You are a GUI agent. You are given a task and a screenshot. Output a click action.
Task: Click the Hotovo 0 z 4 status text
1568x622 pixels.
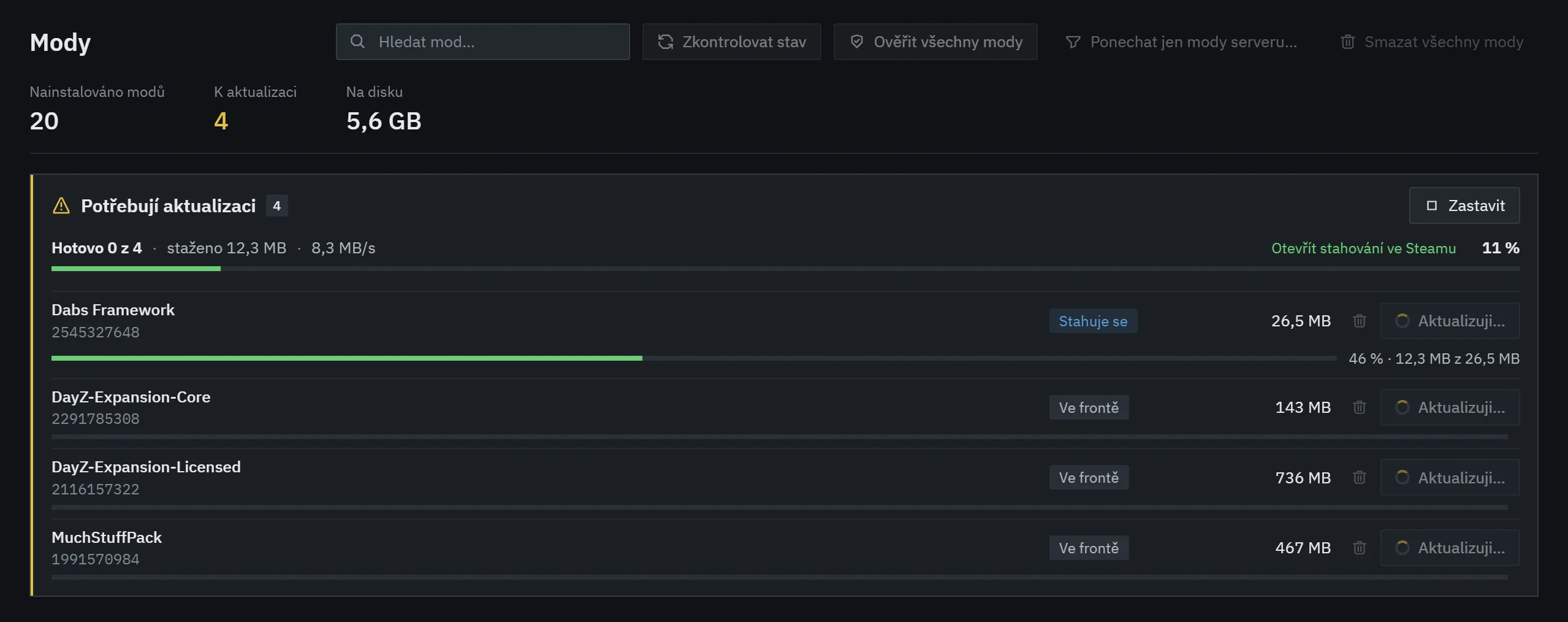[x=97, y=248]
